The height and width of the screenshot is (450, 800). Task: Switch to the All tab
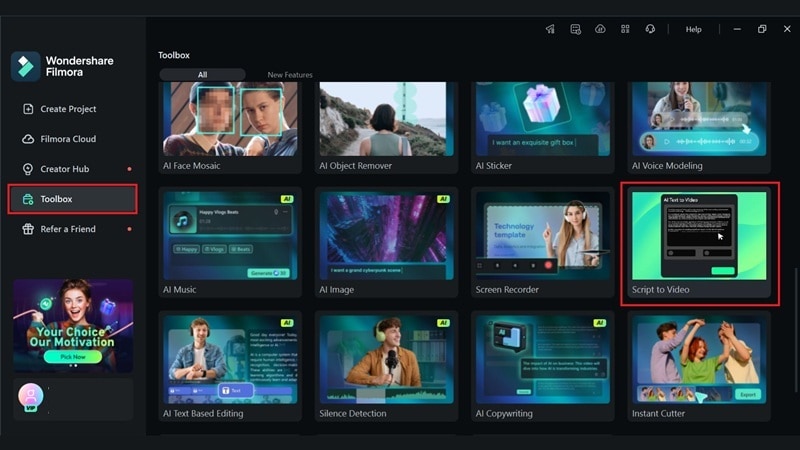tap(203, 74)
